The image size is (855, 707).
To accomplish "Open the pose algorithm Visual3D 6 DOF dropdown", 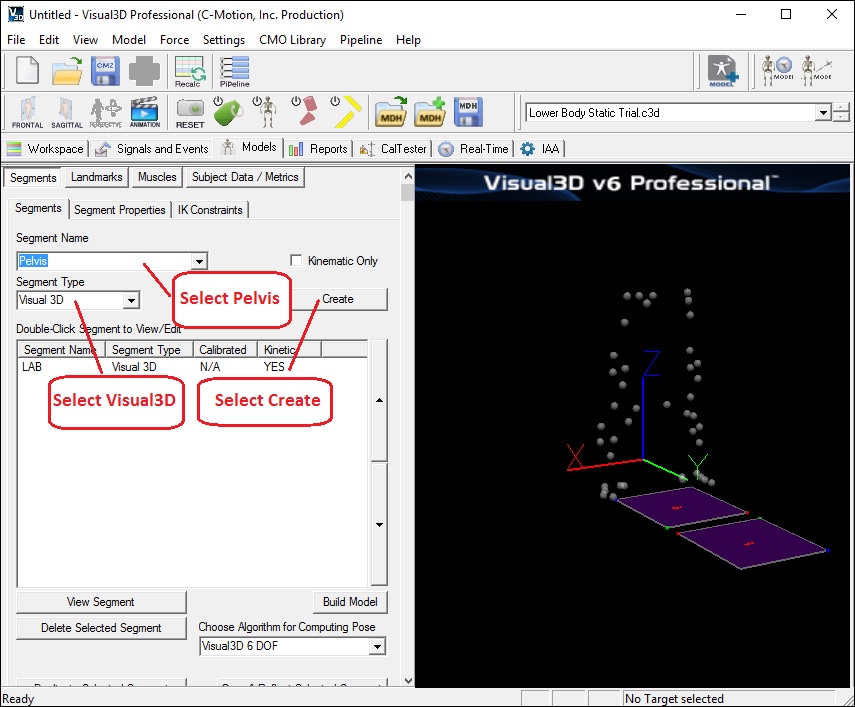I will pos(377,647).
